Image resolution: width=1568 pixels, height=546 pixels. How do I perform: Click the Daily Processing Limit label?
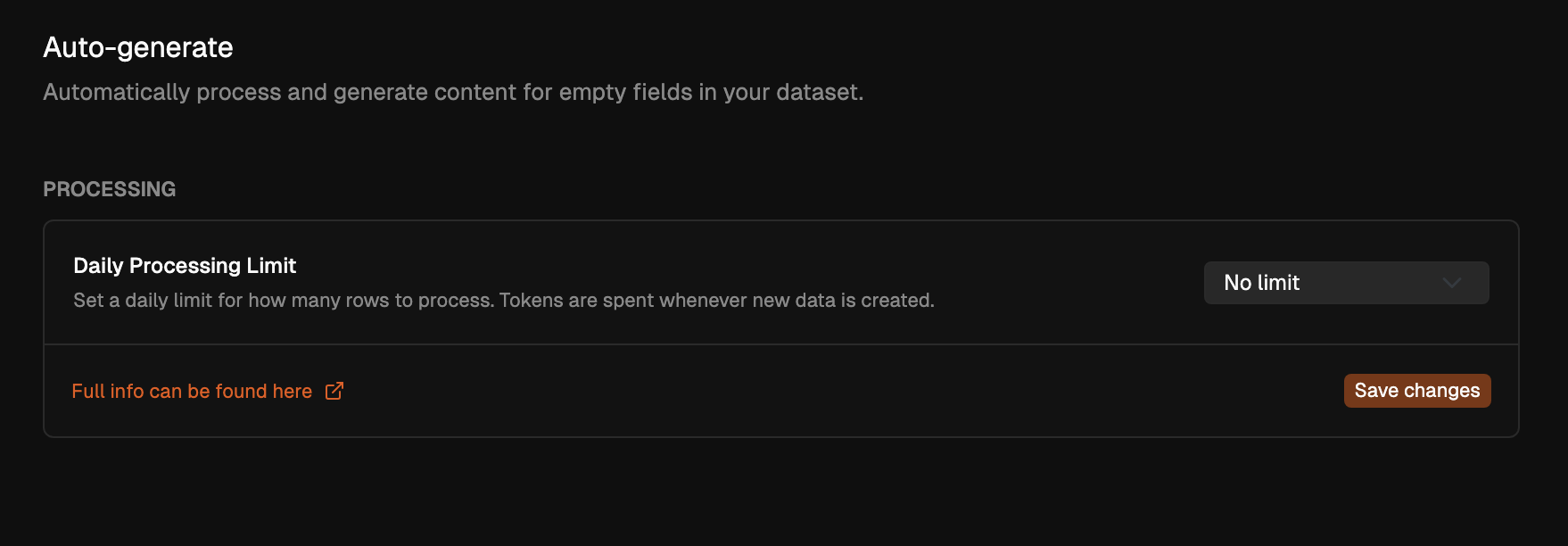tap(185, 266)
